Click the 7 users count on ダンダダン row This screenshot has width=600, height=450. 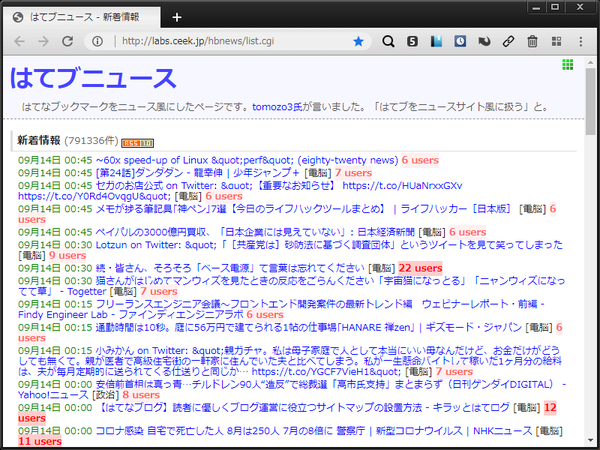(x=353, y=173)
